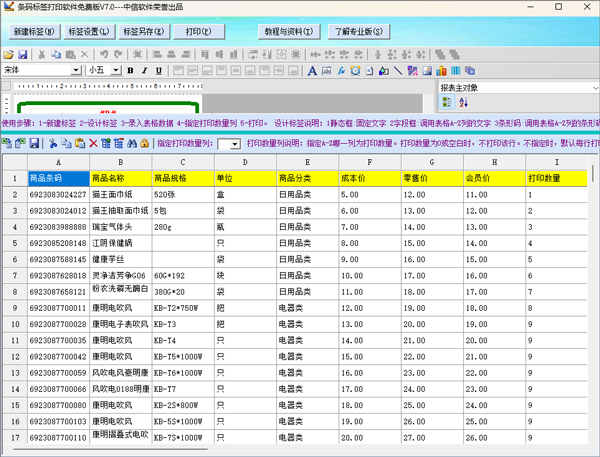Image resolution: width=600 pixels, height=457 pixels.
Task: Click the 标签设置 button
Action: tap(89, 32)
